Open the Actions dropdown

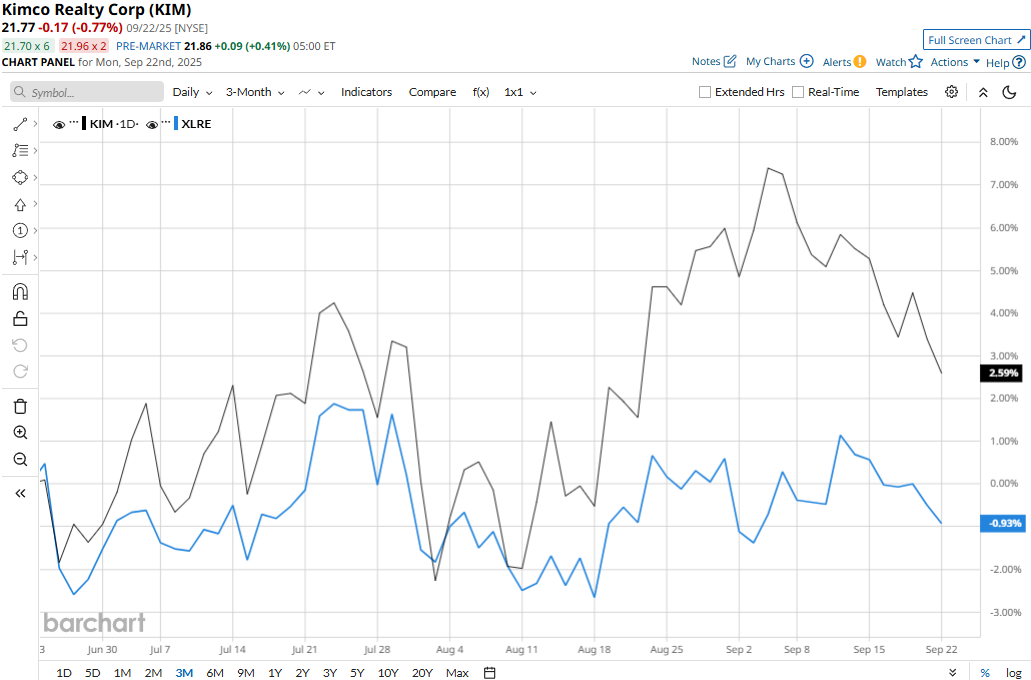[955, 62]
